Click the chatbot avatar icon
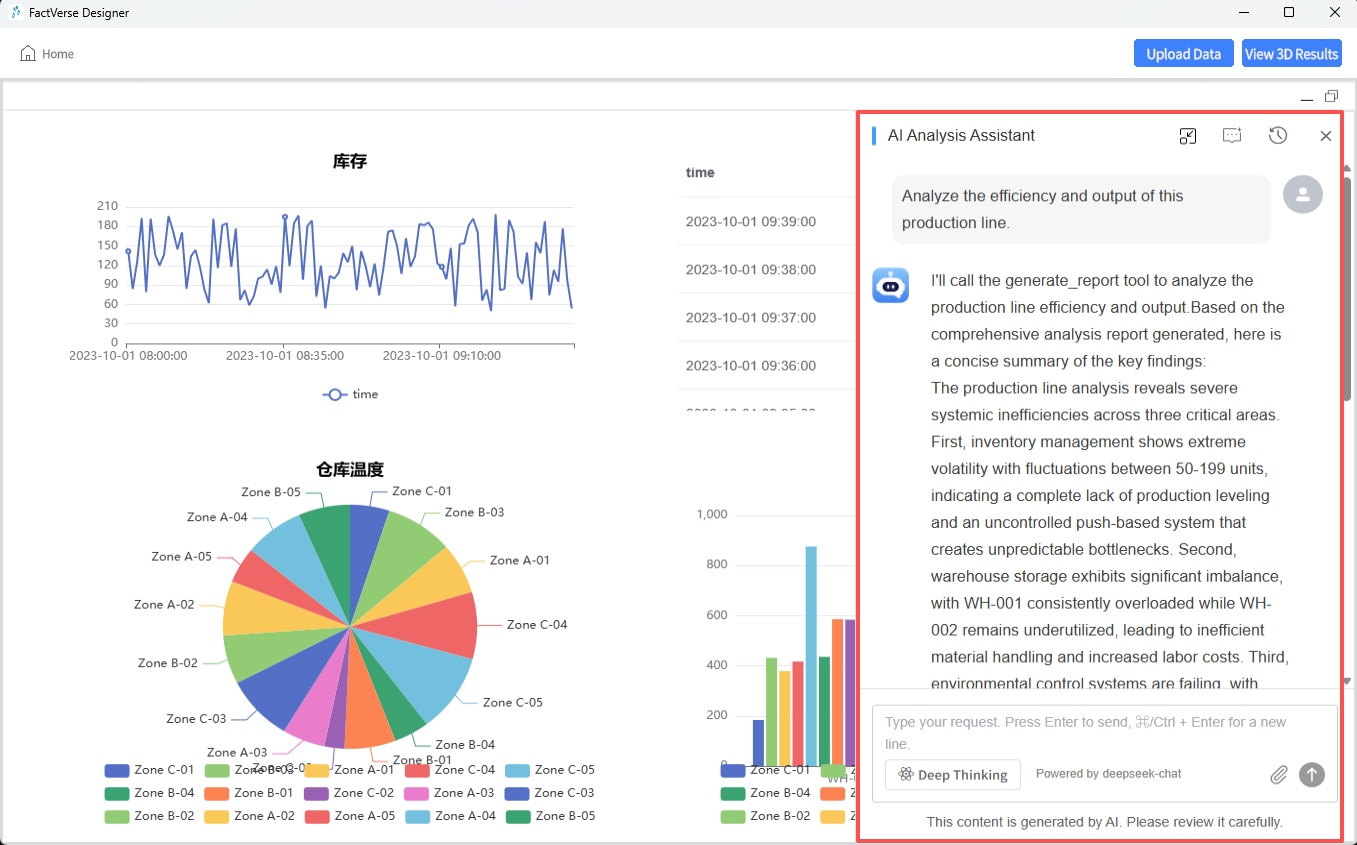Screen dimensions: 1357x845 coord(890,286)
